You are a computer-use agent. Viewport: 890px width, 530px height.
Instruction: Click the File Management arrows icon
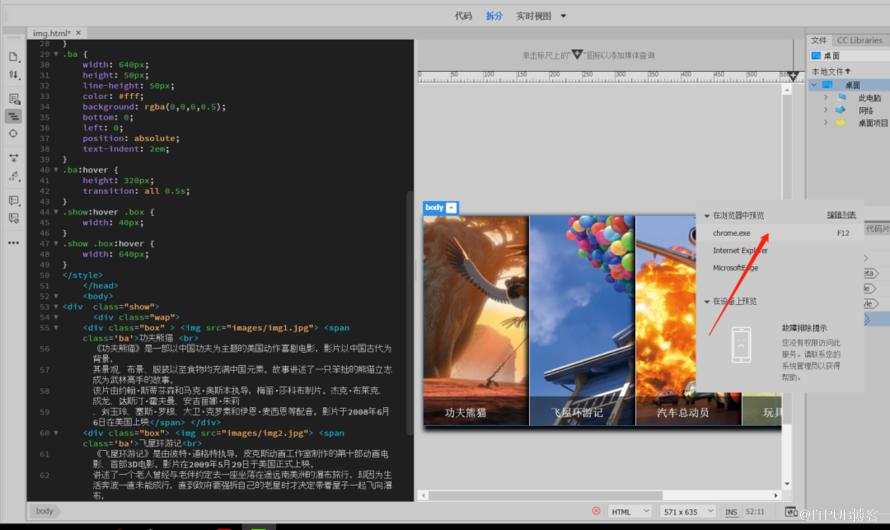click(14, 75)
